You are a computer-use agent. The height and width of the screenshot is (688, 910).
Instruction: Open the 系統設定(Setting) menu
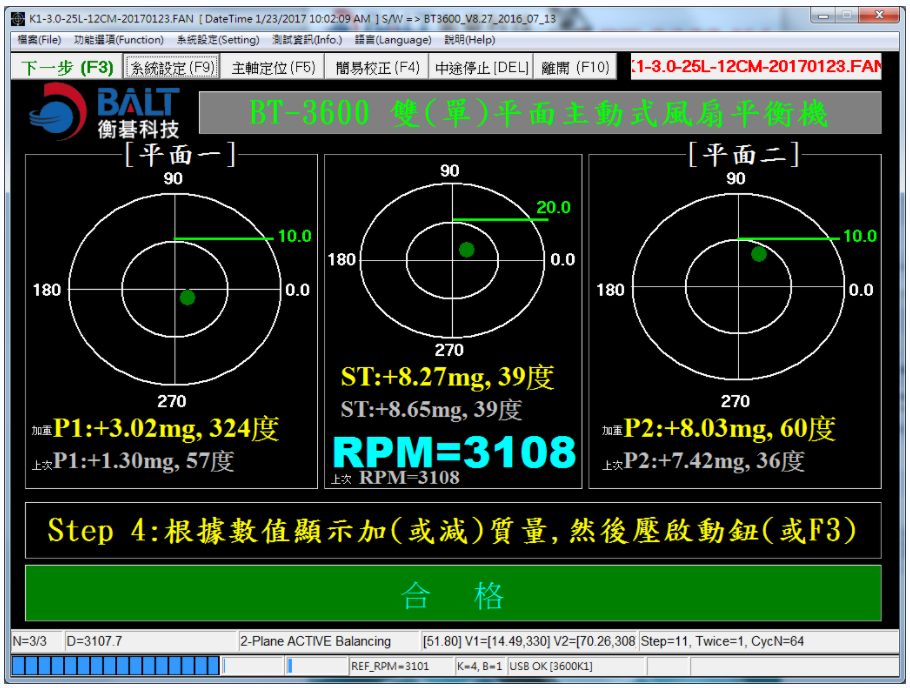point(218,40)
